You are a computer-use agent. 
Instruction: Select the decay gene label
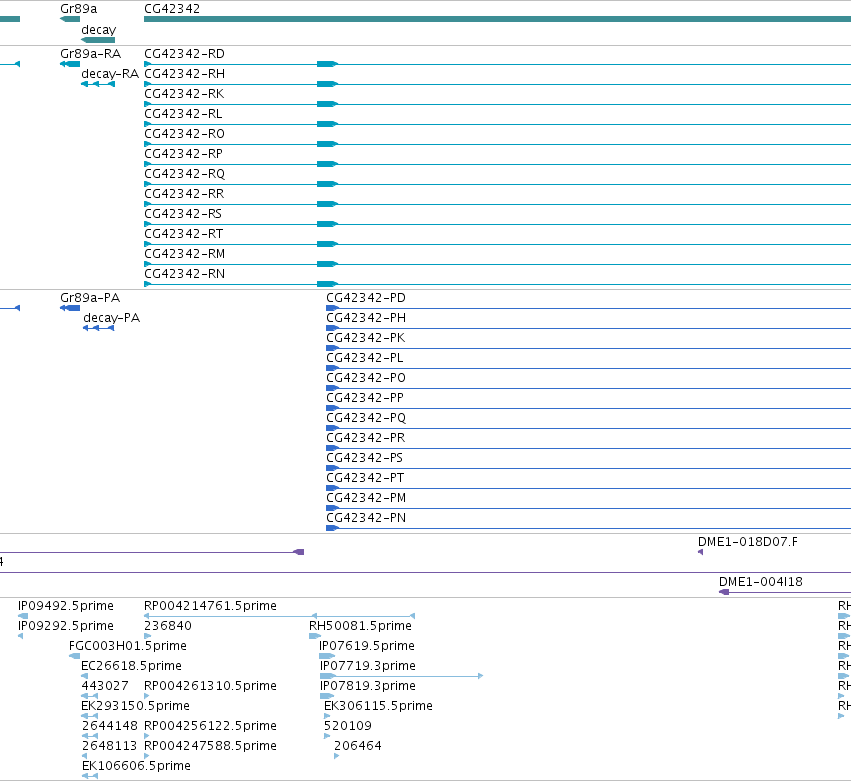pyautogui.click(x=99, y=29)
